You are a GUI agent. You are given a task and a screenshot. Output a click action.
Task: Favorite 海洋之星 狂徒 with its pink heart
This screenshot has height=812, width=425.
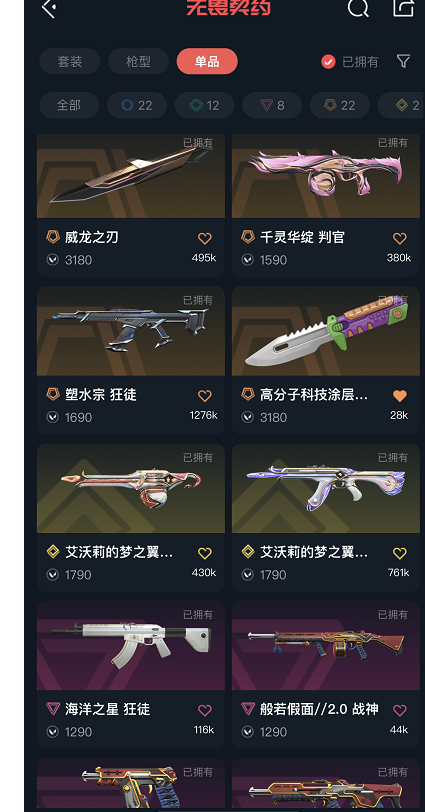(x=204, y=710)
